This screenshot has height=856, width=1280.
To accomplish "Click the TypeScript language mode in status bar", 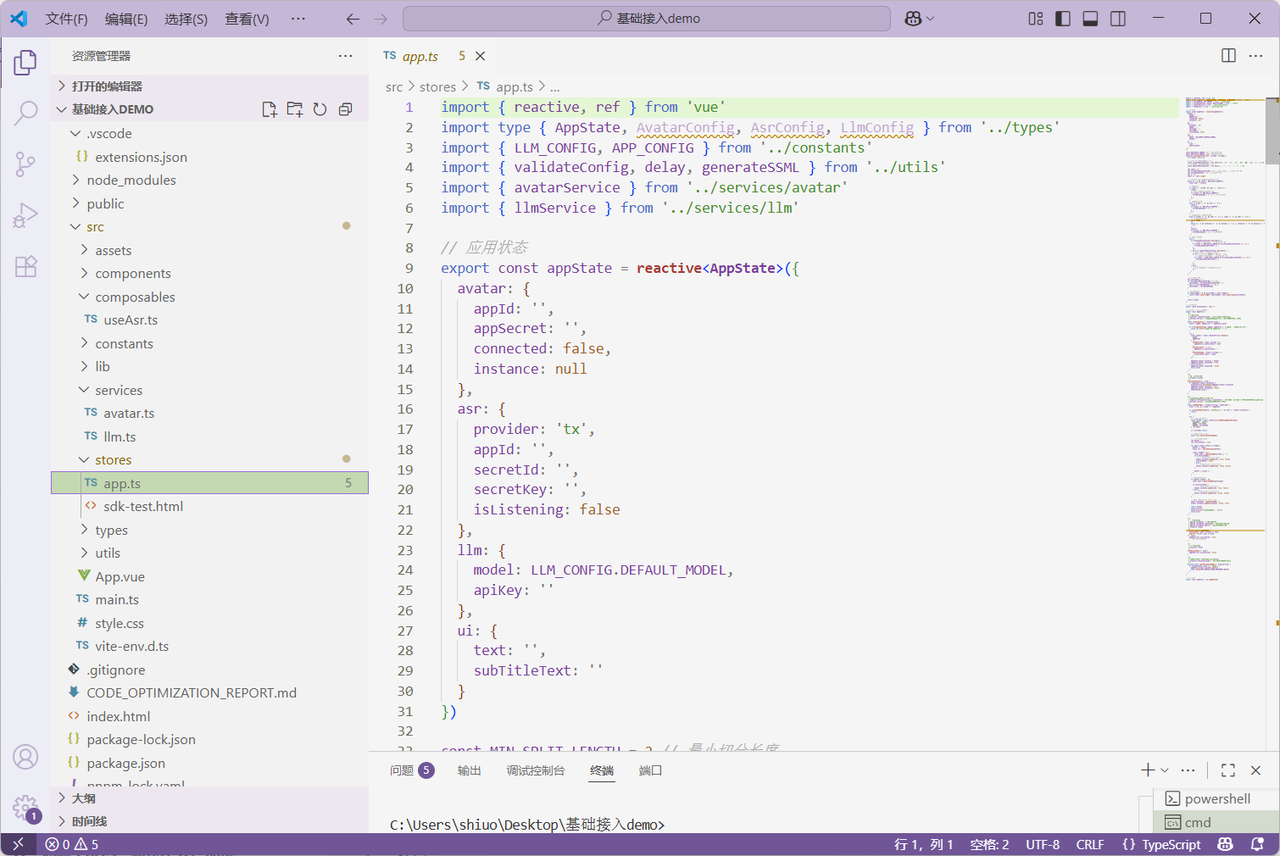I will (1161, 845).
